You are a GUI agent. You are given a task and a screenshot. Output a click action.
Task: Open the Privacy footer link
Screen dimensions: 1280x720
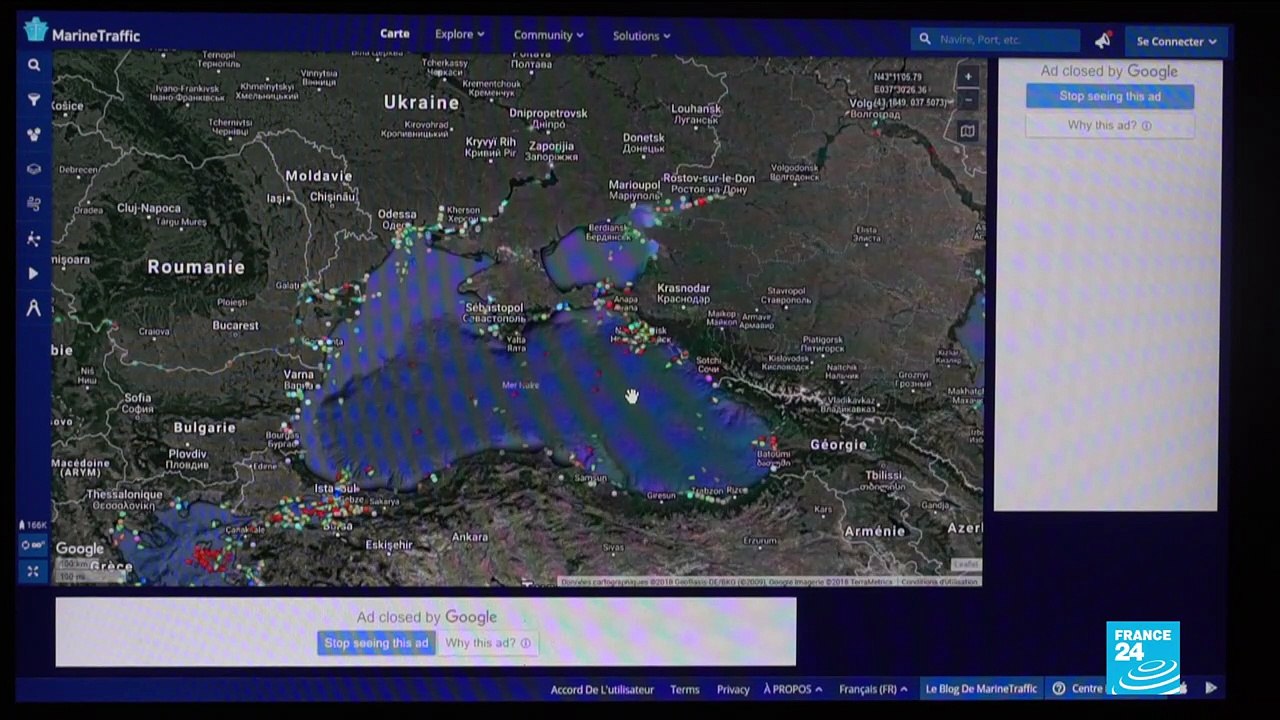(733, 689)
